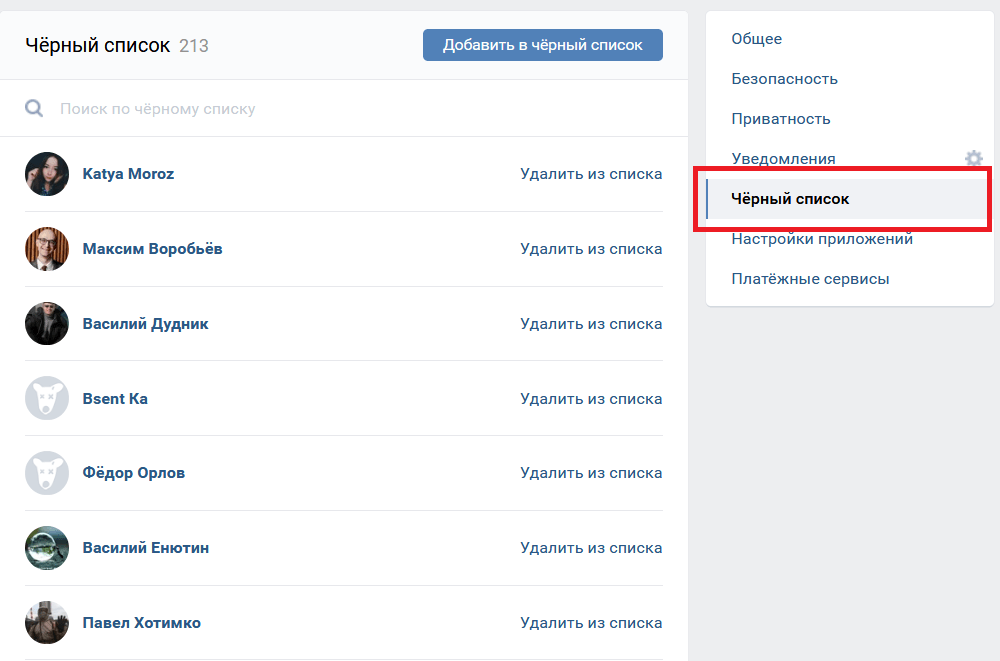Click Фёдор Орлов's default avatar icon

pyautogui.click(x=47, y=473)
